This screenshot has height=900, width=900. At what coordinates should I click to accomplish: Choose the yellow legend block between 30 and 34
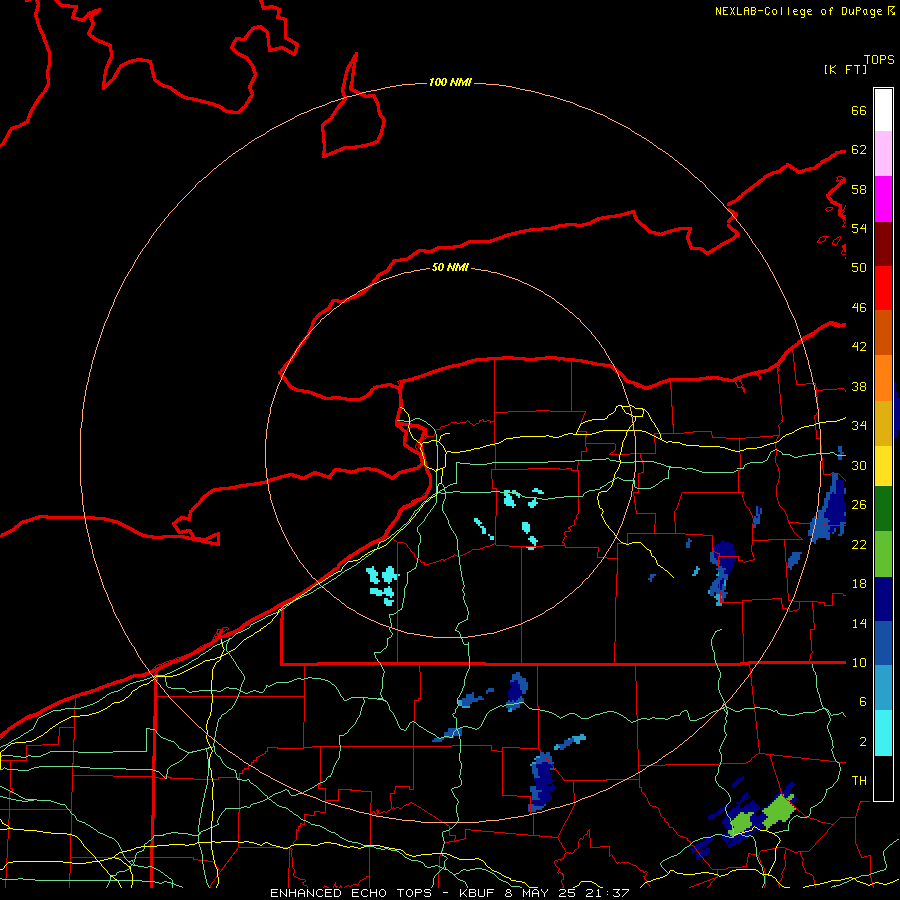[883, 465]
